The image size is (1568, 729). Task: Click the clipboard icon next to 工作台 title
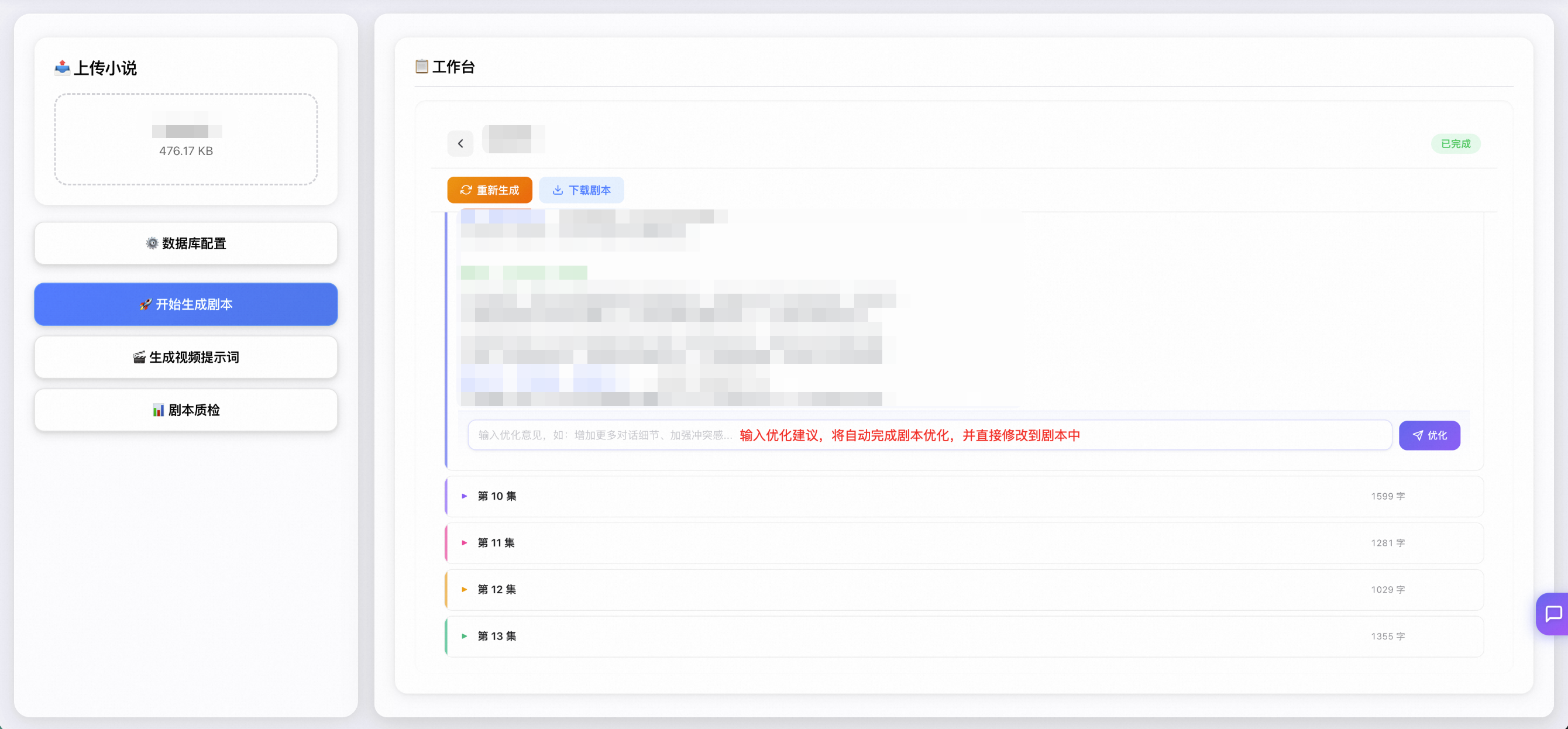click(x=421, y=66)
